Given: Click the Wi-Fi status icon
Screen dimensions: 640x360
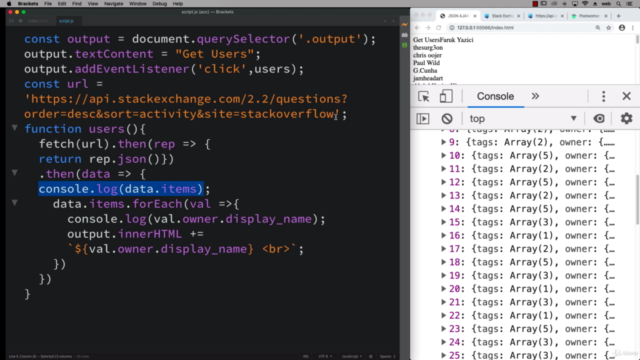Looking at the screenshot, I should point(585,4).
